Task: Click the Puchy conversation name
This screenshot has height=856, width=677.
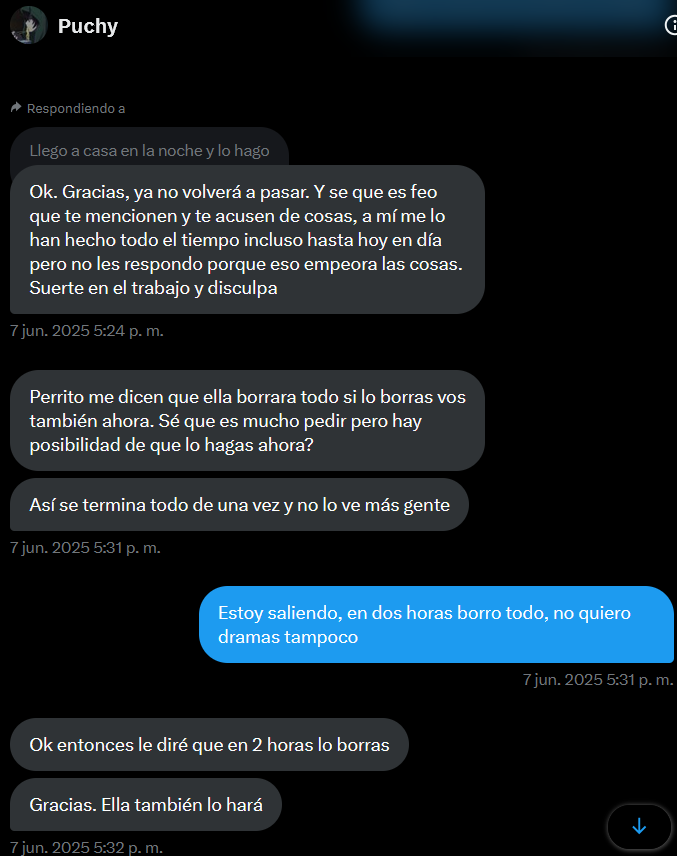Action: coord(88,26)
